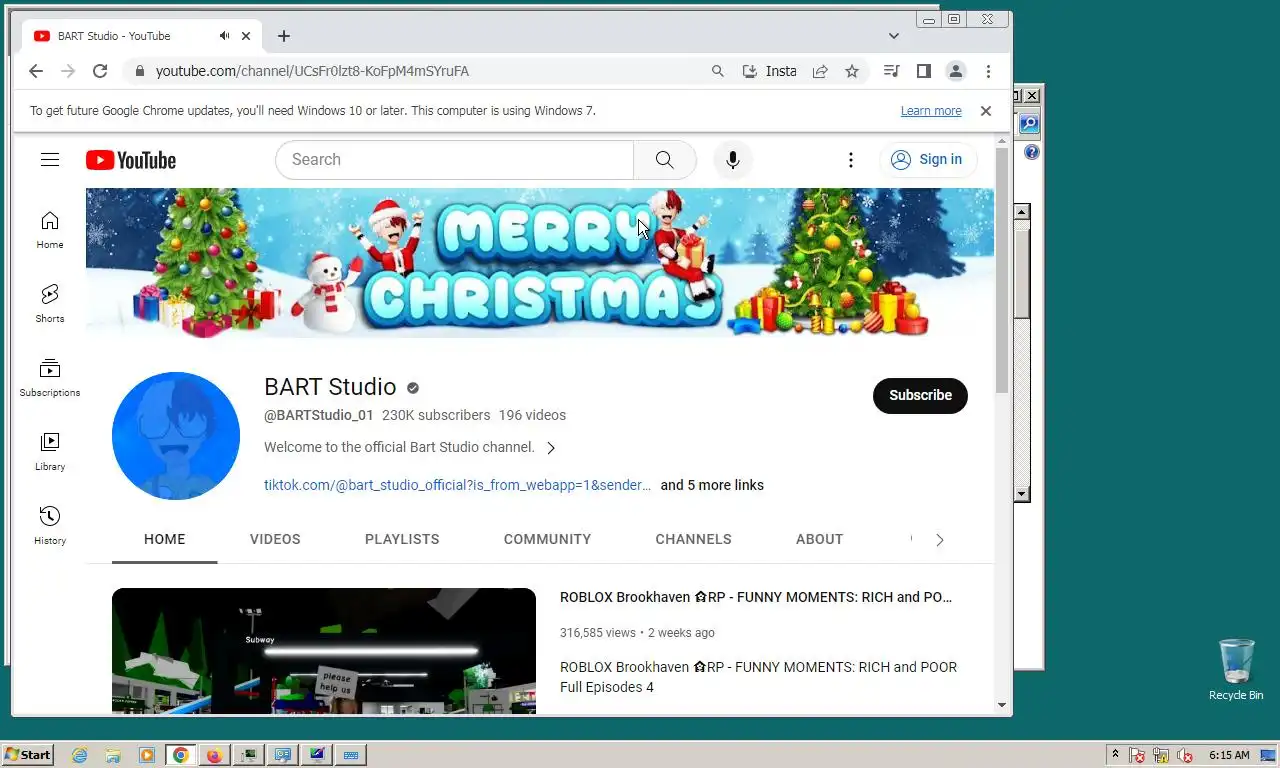Click the YouTube page vertical scrollbar thumb
The width and height of the screenshot is (1280, 768).
coord(1002,272)
